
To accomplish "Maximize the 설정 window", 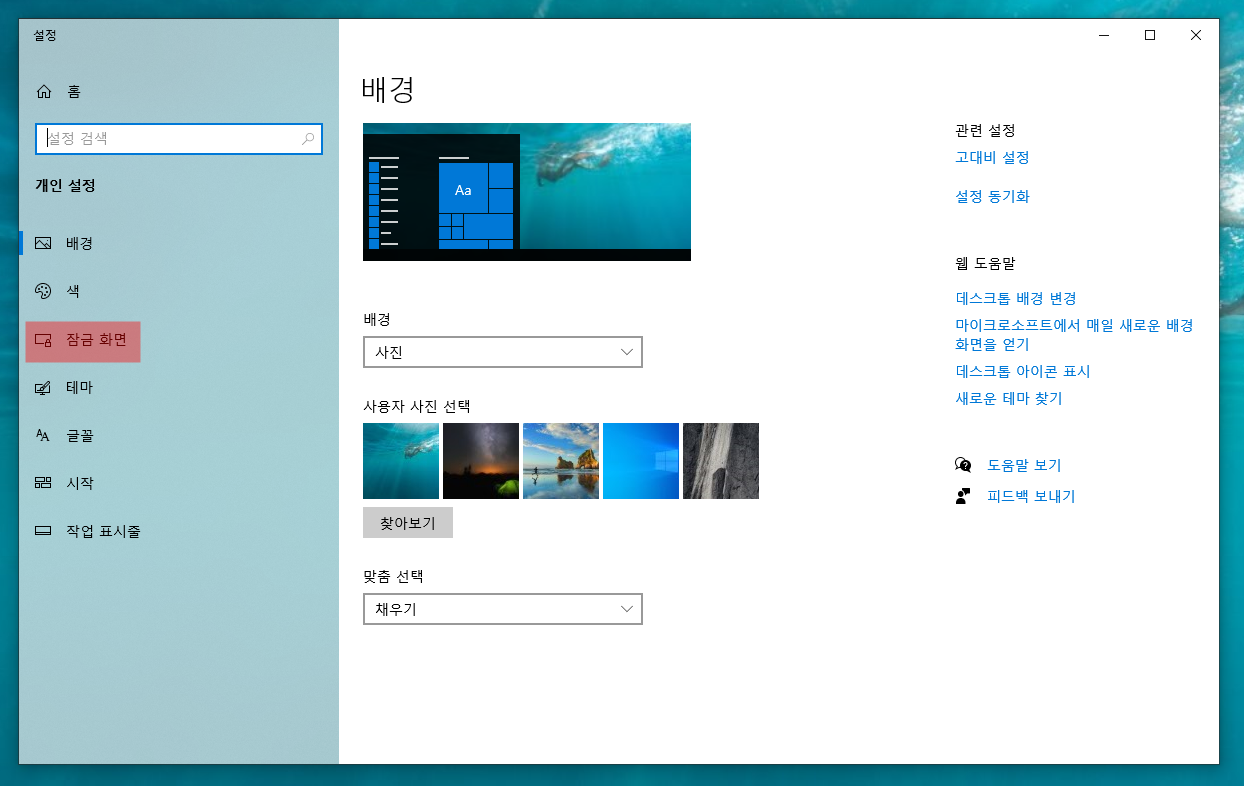I will tap(1150, 35).
